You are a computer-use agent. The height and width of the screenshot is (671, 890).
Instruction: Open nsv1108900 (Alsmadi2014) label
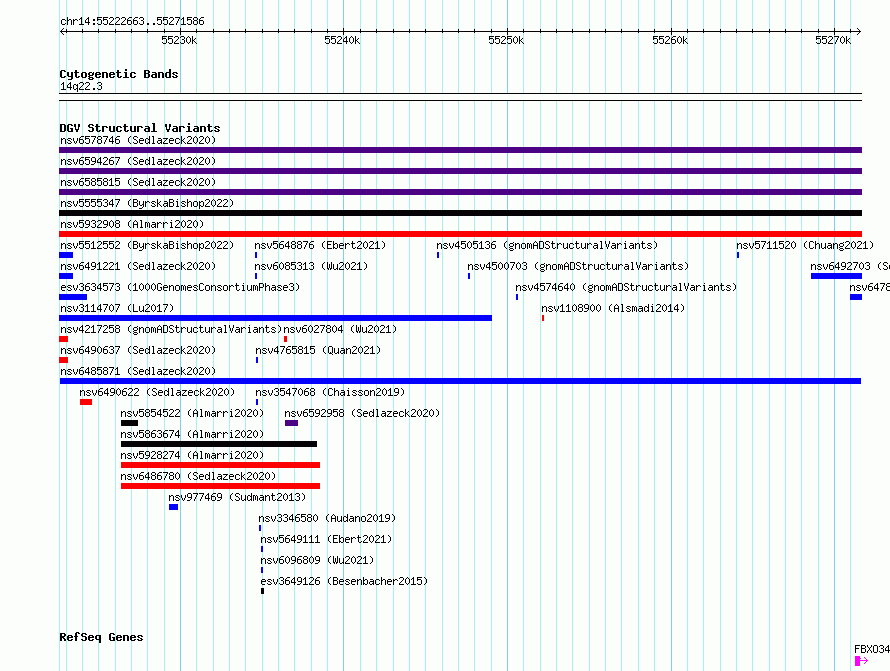pyautogui.click(x=613, y=308)
